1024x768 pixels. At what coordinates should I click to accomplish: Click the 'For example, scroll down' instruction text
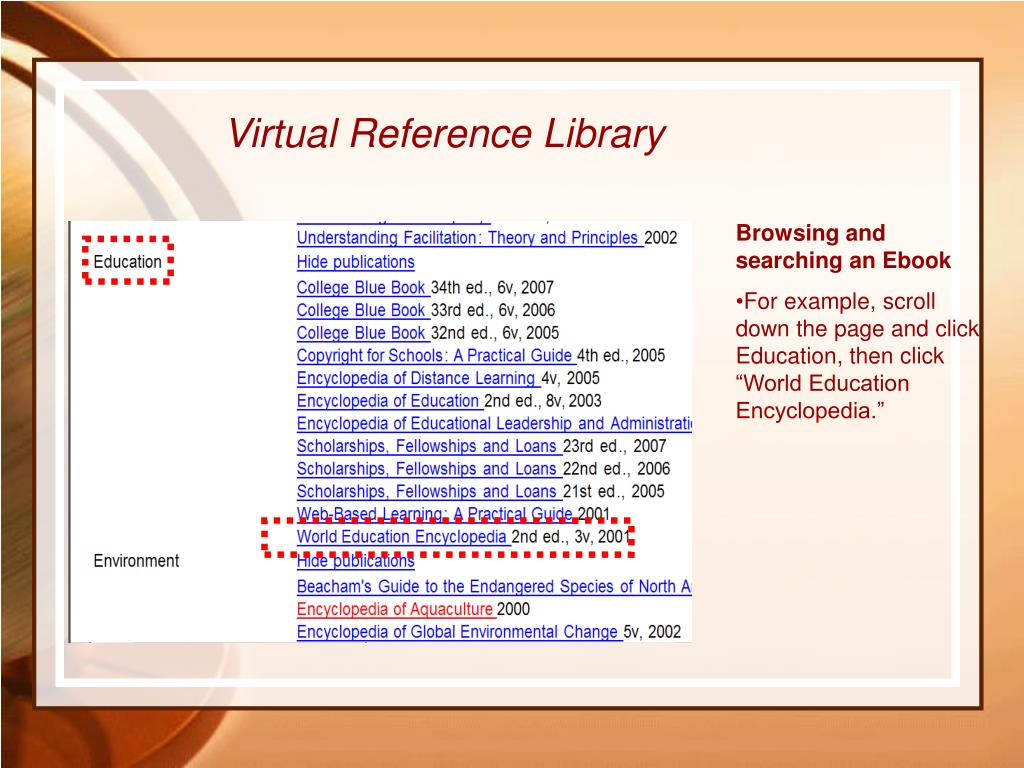(x=857, y=356)
